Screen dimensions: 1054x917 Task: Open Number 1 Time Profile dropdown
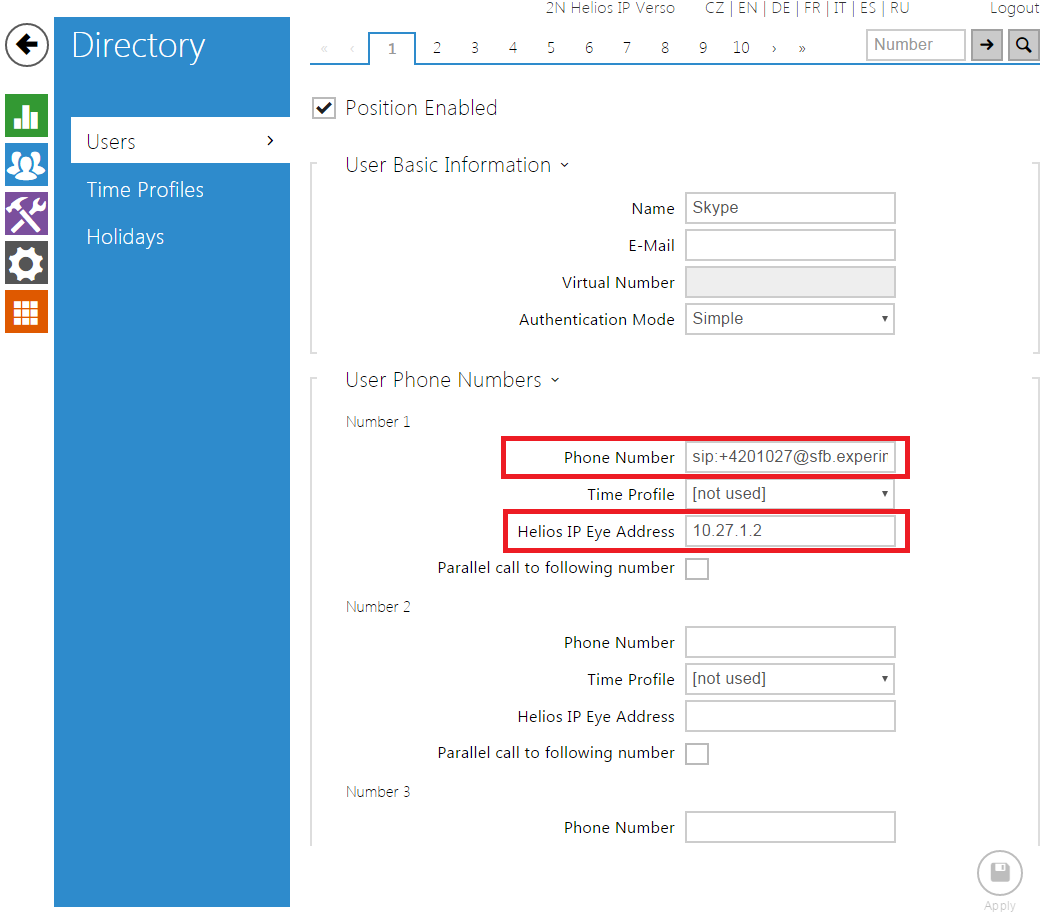pos(790,494)
